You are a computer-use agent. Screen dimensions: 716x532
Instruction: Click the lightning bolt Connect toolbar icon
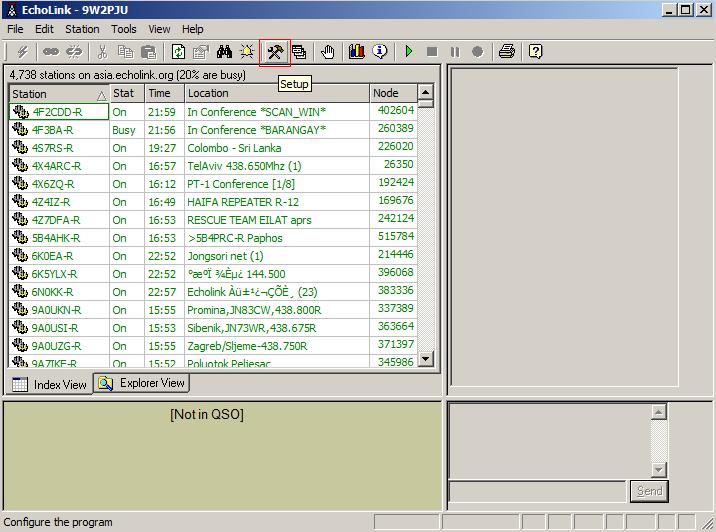point(22,52)
